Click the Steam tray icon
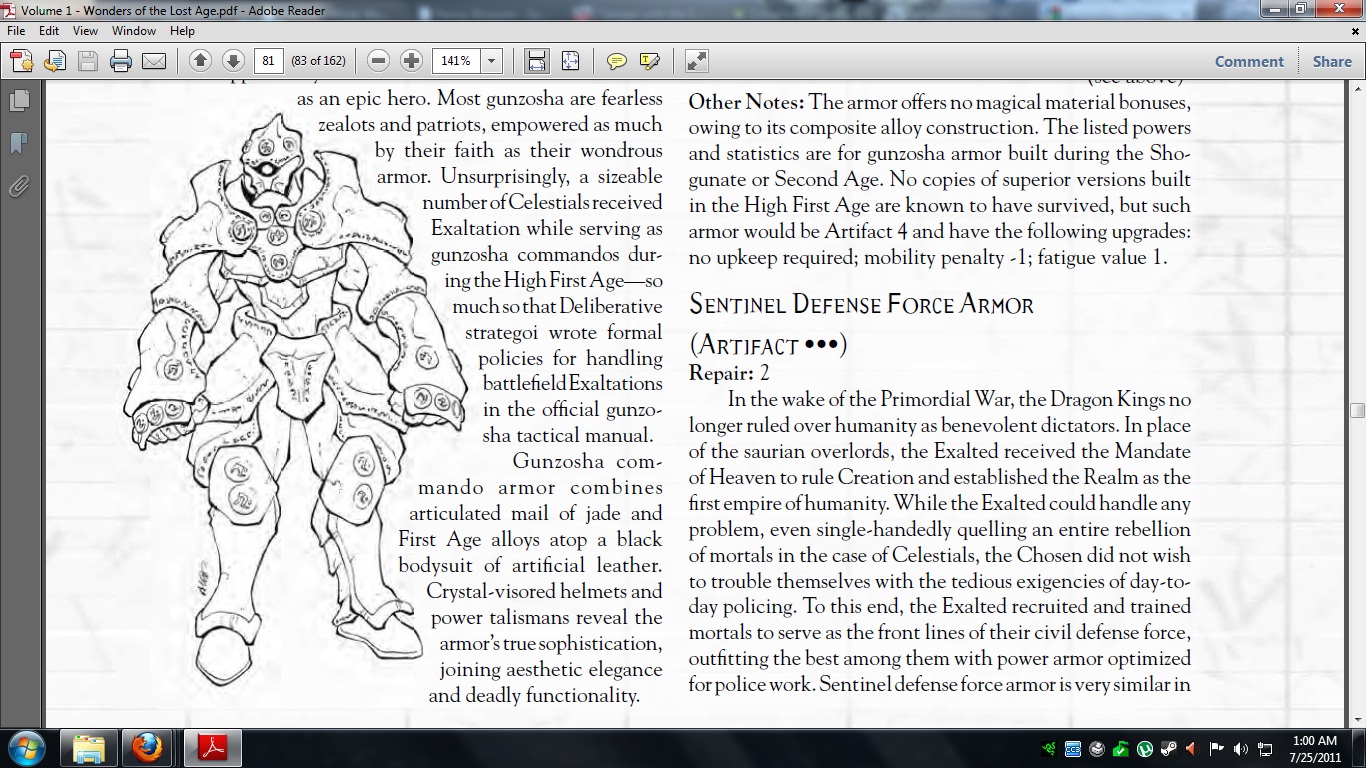1366x768 pixels. point(1169,748)
